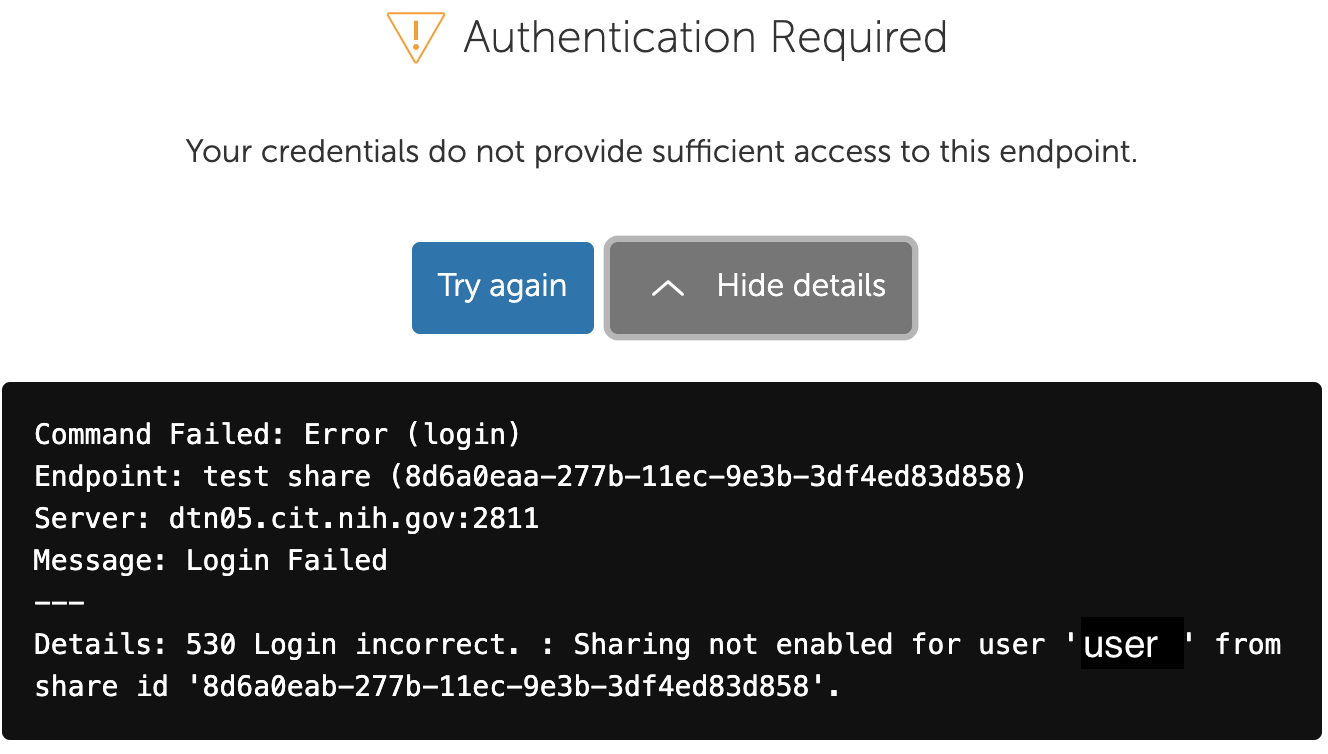Click the triple-dash separator line
Image resolution: width=1328 pixels, height=754 pixels.
point(59,602)
